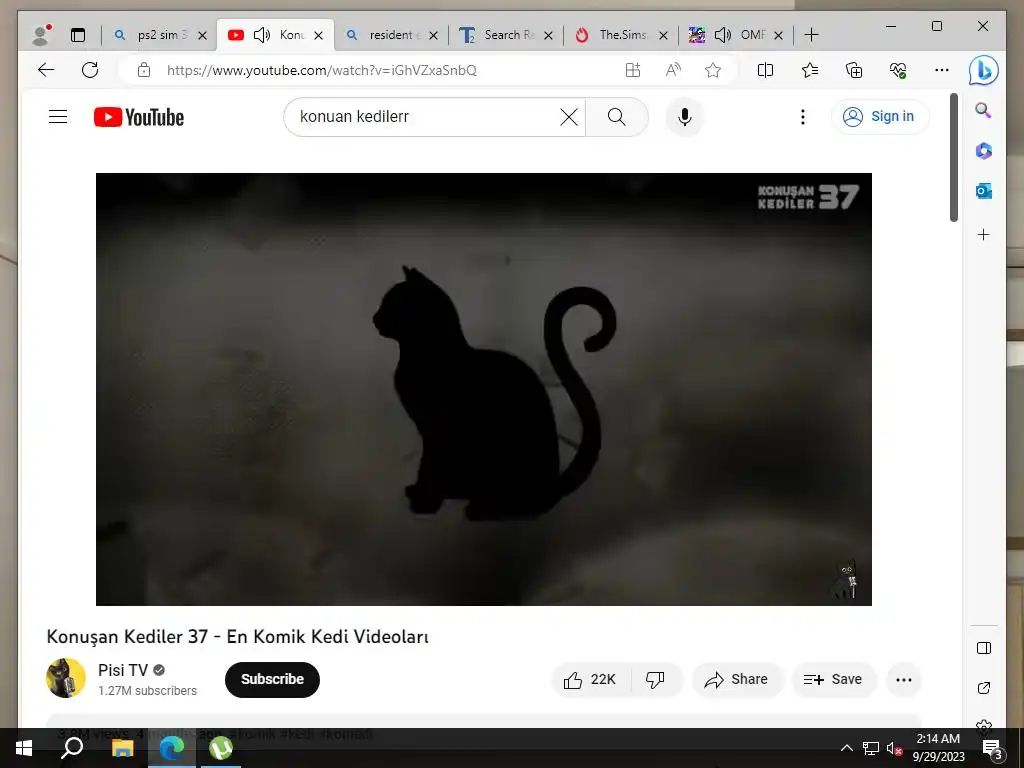
Task: Switch to the ps2 sim search tab
Action: coord(160,35)
